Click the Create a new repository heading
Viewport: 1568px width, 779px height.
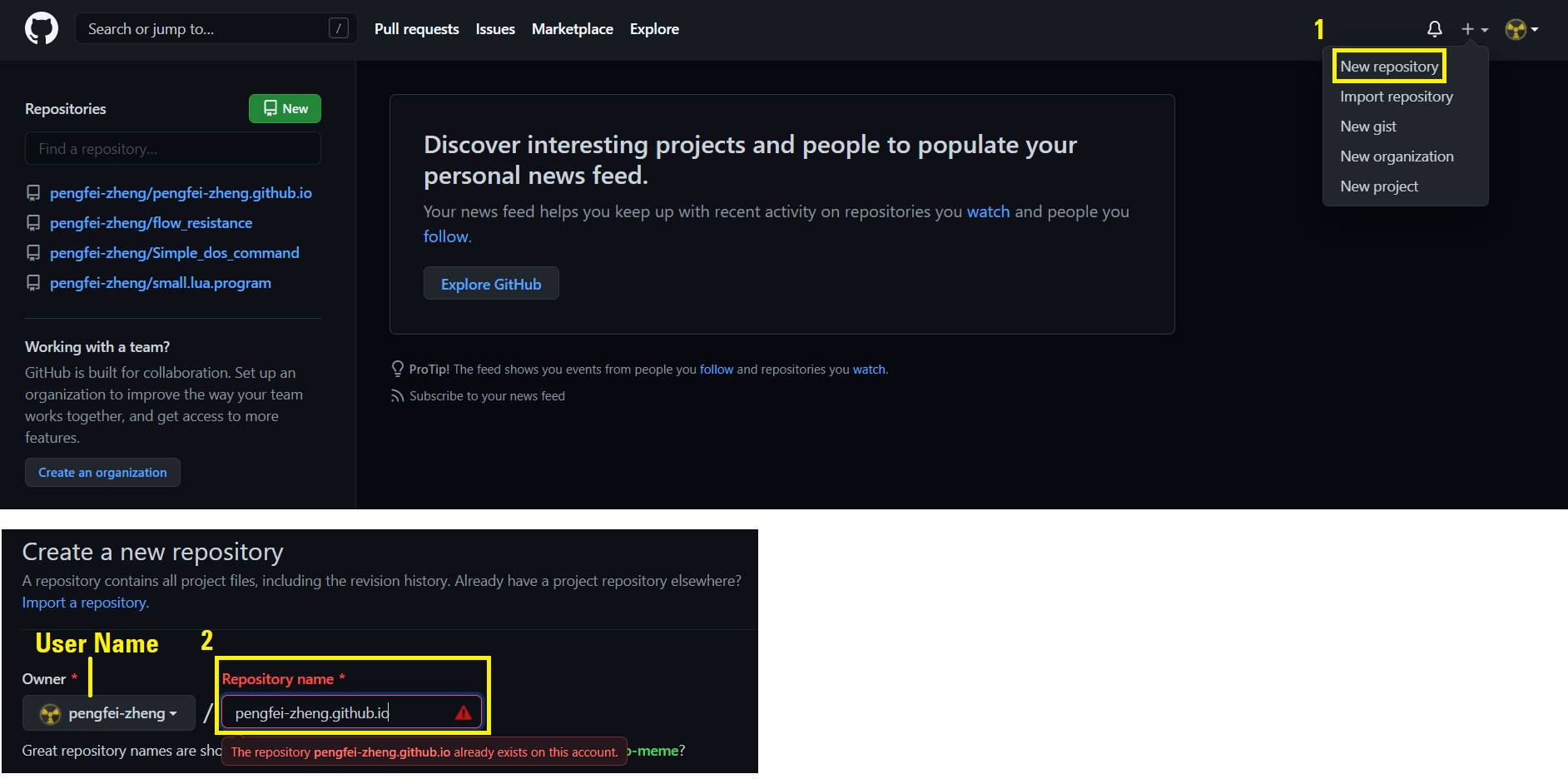[x=153, y=552]
